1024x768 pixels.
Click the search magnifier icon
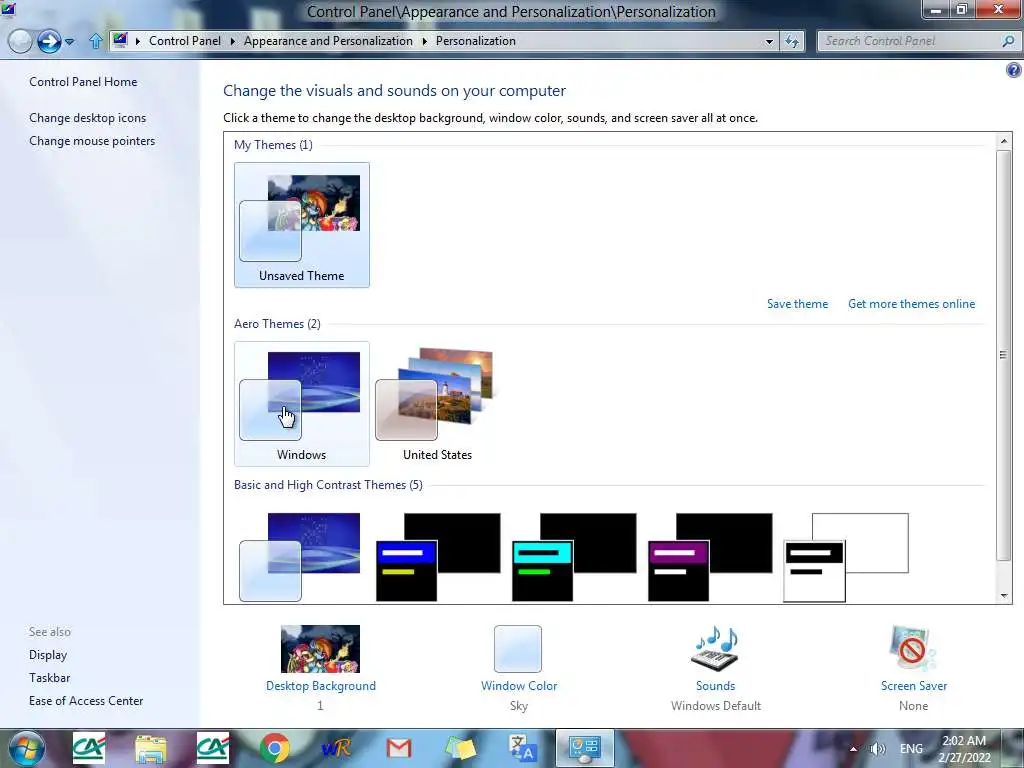click(x=1008, y=41)
